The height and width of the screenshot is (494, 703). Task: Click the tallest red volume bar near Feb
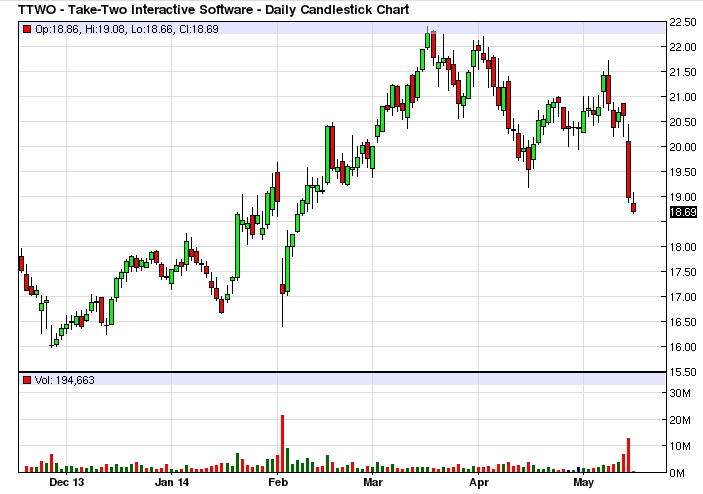(x=282, y=443)
